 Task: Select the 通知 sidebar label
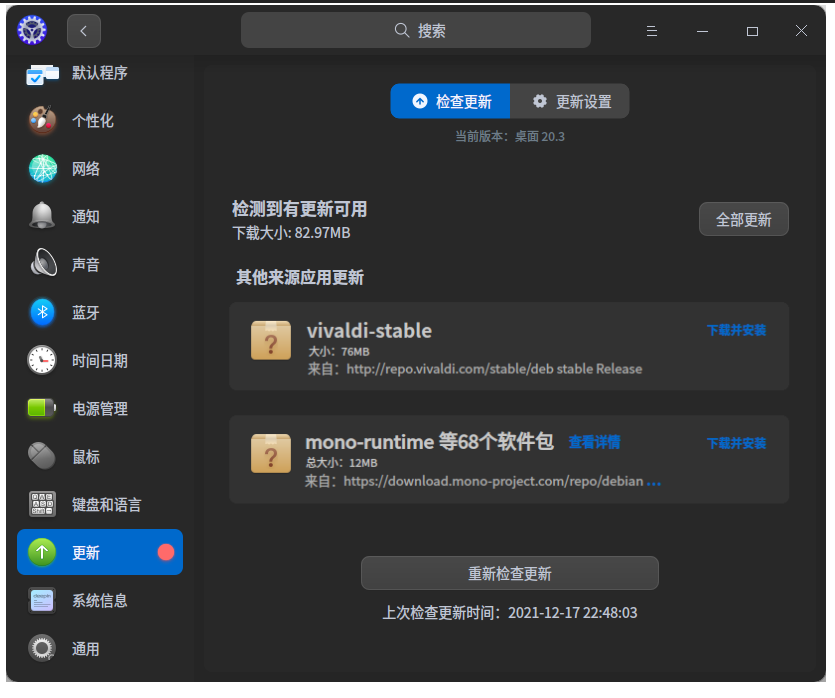pyautogui.click(x=86, y=217)
